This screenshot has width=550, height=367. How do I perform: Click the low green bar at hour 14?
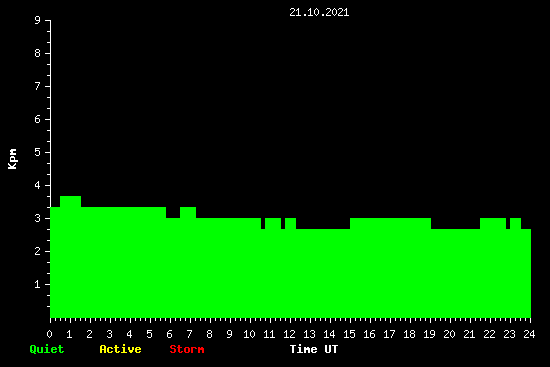[x=323, y=274]
